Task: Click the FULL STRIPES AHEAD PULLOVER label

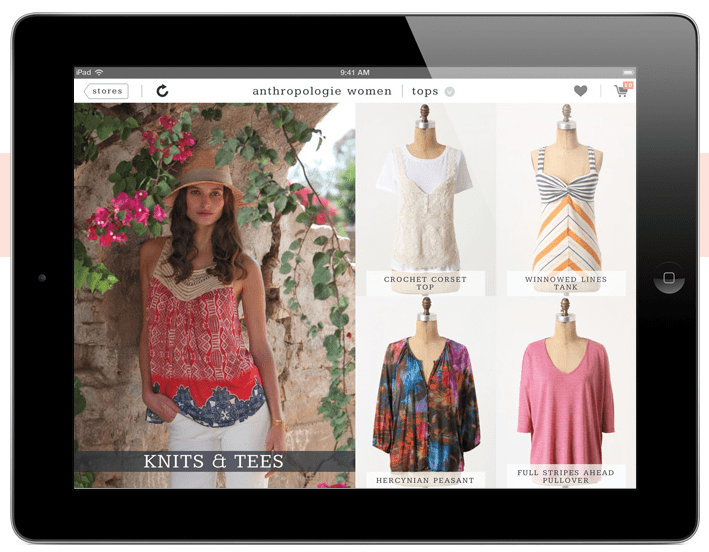Action: tap(566, 476)
